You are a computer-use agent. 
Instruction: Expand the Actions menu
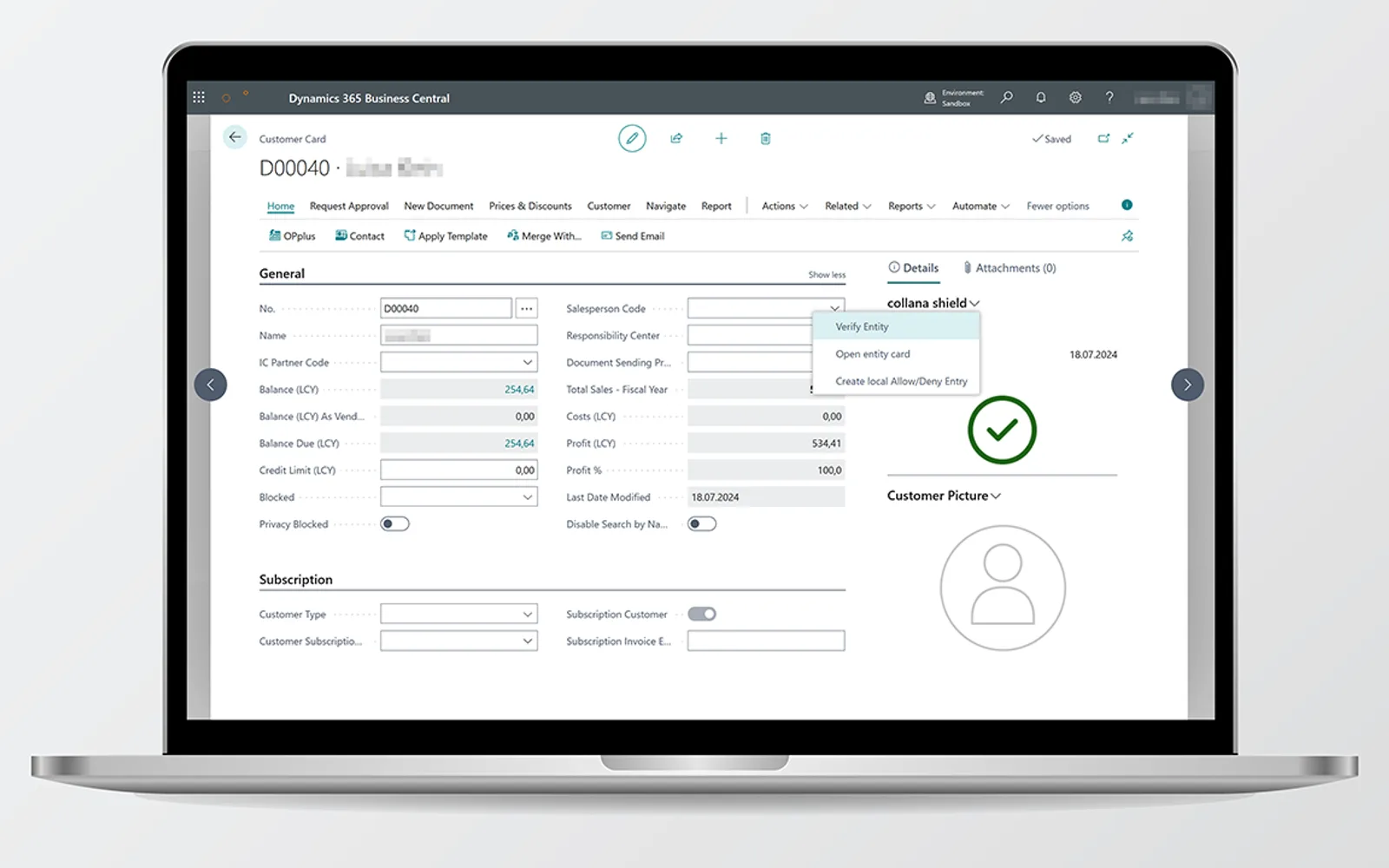click(x=785, y=206)
